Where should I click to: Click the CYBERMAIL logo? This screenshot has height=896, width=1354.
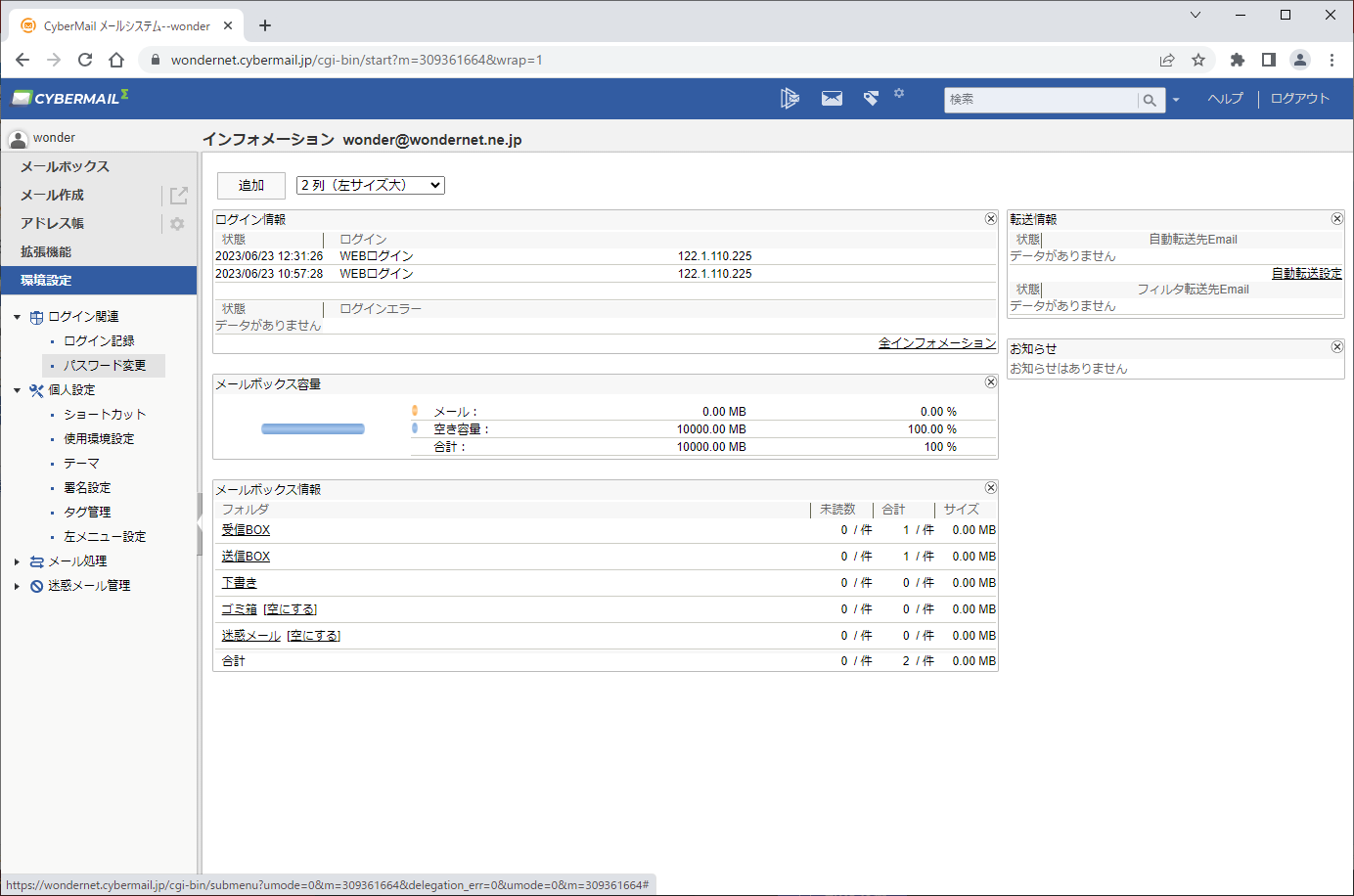69,98
